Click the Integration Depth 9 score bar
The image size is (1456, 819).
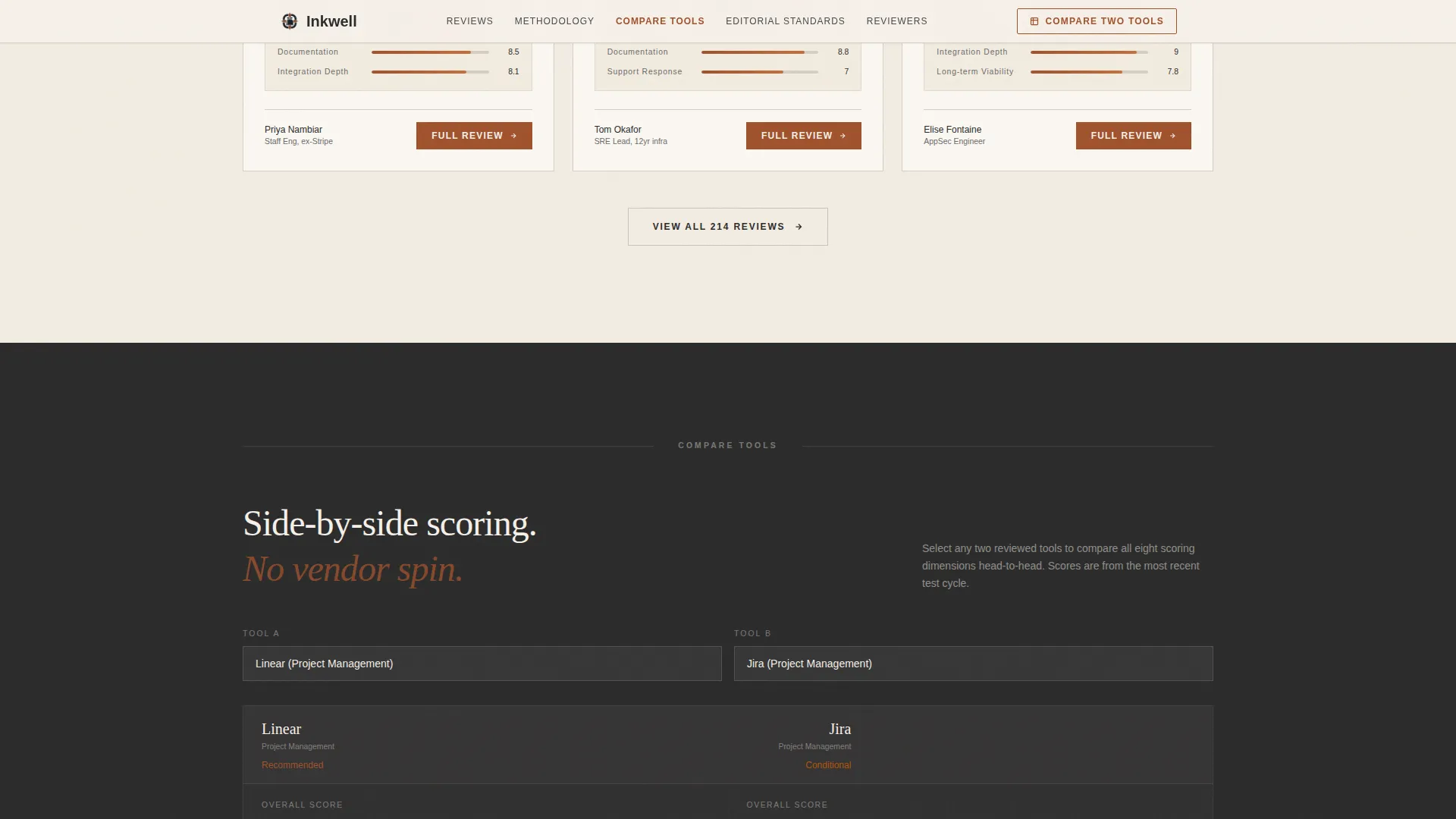(1089, 52)
